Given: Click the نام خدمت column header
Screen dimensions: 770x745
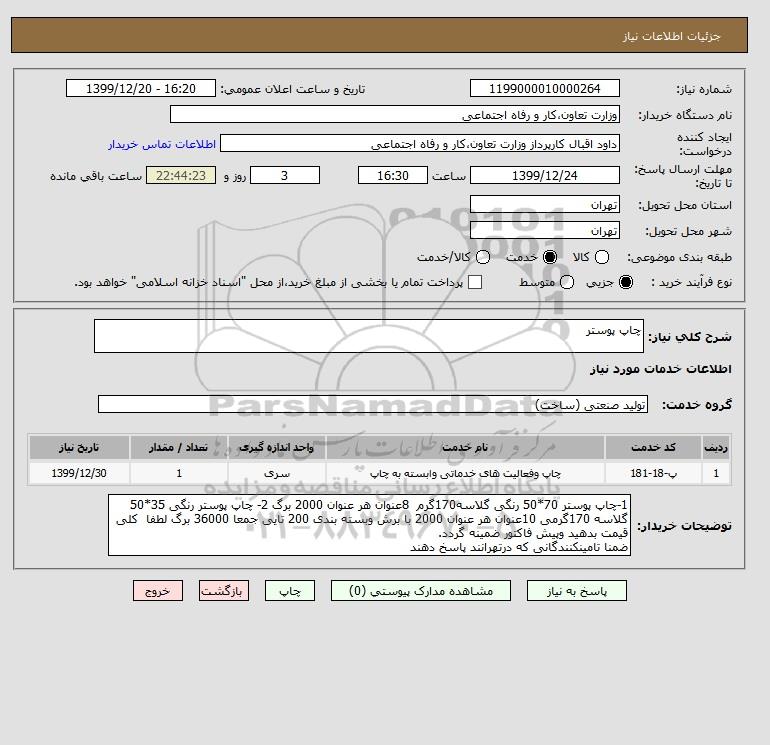Looking at the screenshot, I should [x=465, y=447].
